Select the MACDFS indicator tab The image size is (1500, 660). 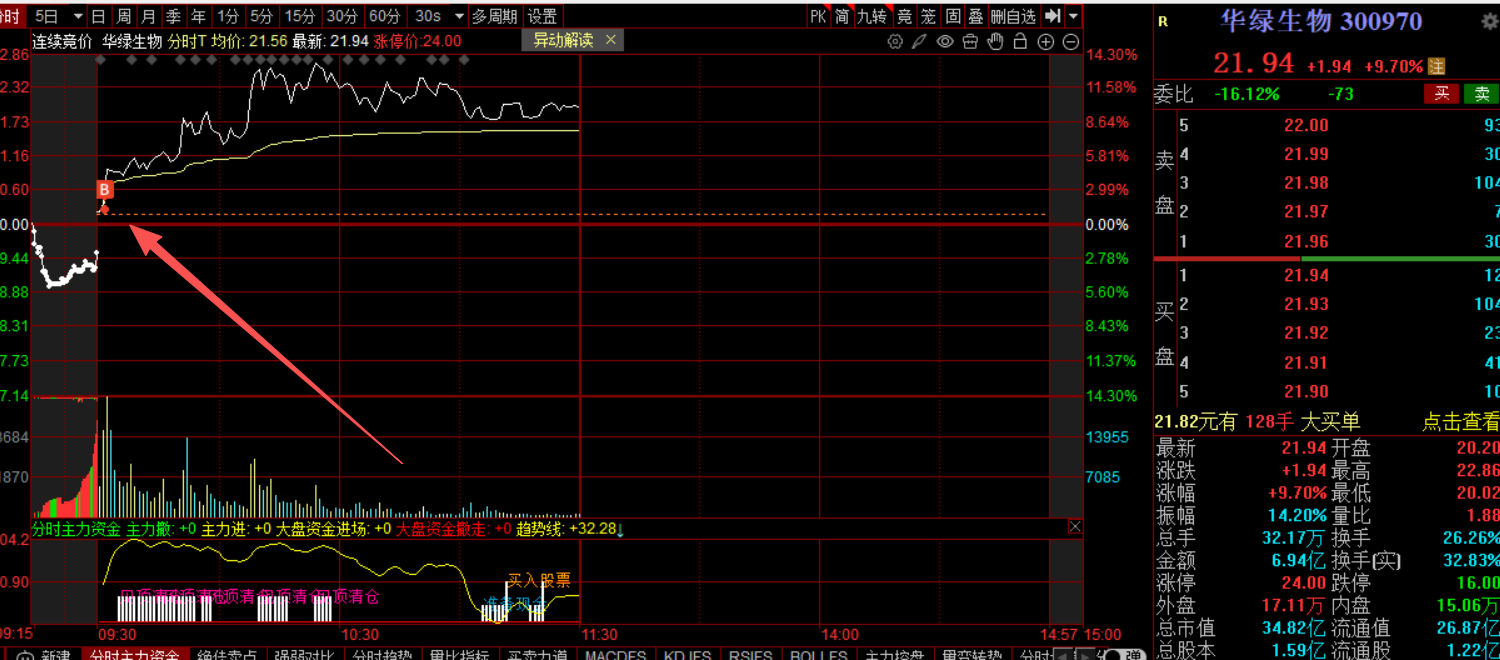[x=615, y=655]
